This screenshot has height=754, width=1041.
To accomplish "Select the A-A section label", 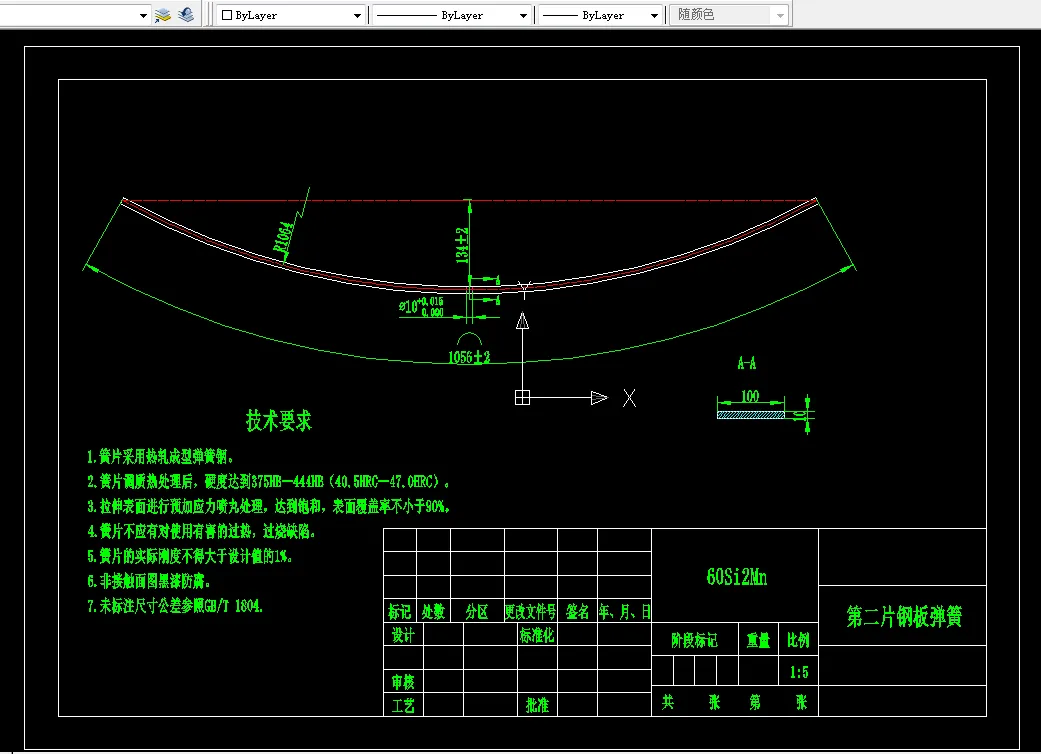I will 747,363.
